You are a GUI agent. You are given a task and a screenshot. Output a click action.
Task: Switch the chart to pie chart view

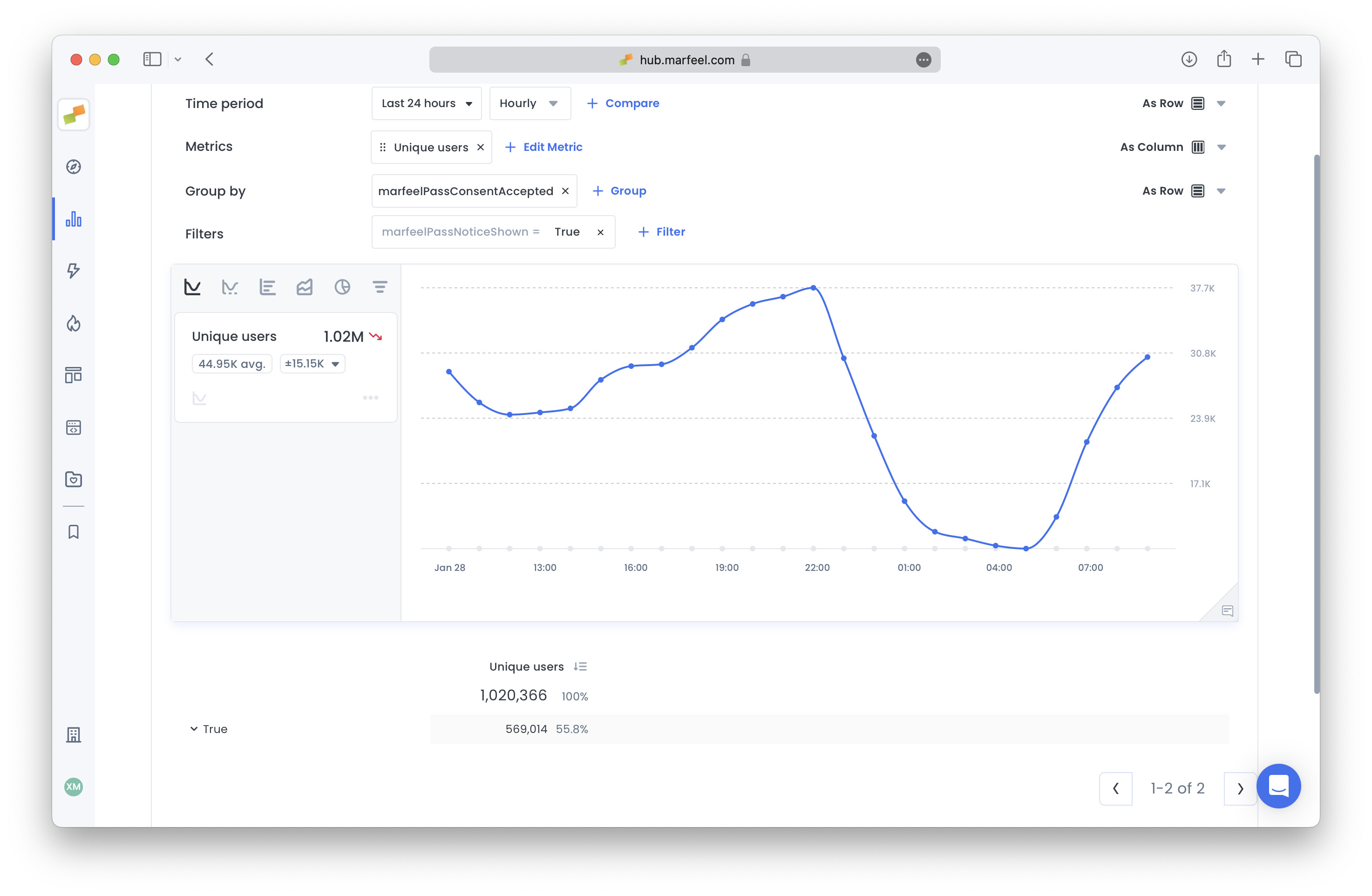coord(343,286)
